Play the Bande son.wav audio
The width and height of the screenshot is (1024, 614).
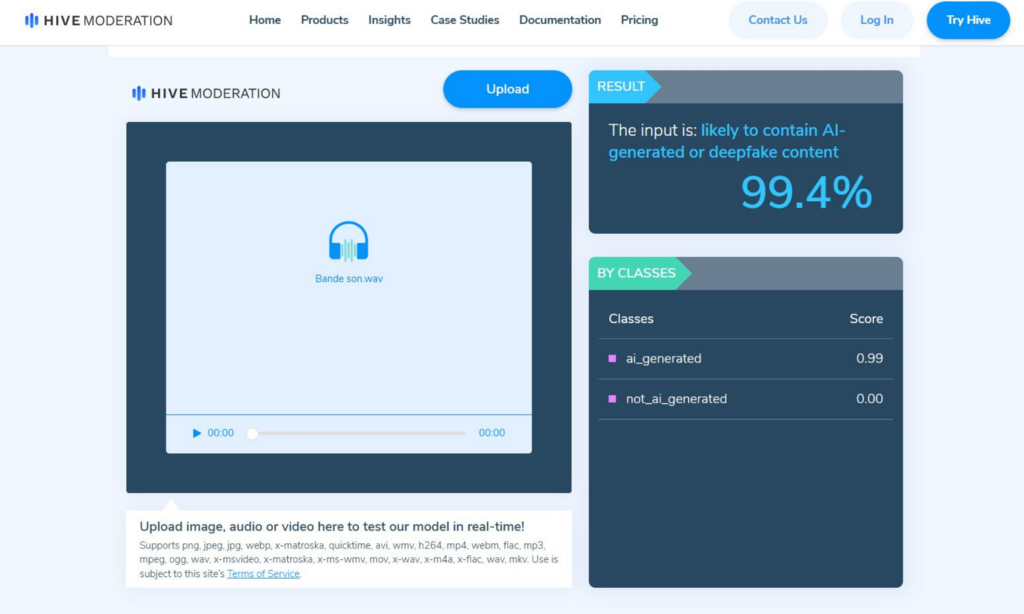click(197, 433)
